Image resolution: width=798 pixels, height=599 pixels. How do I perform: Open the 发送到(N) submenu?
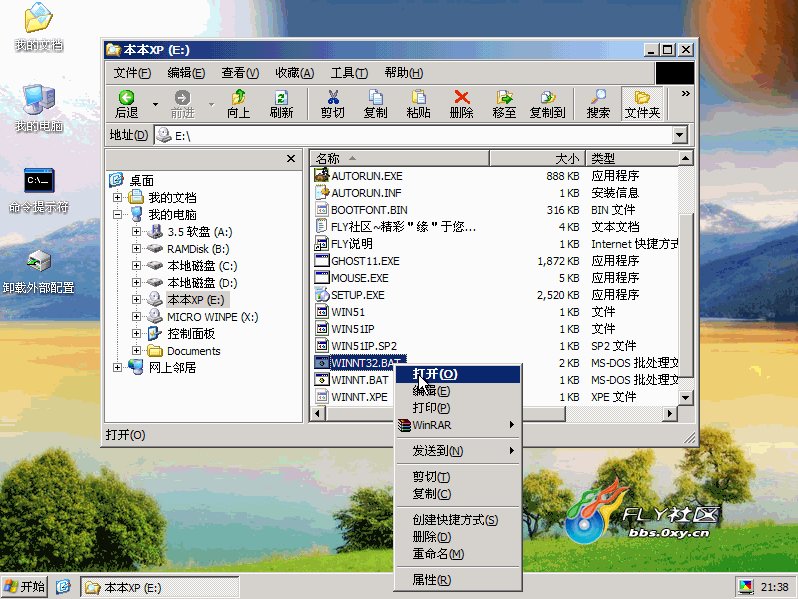[458, 451]
